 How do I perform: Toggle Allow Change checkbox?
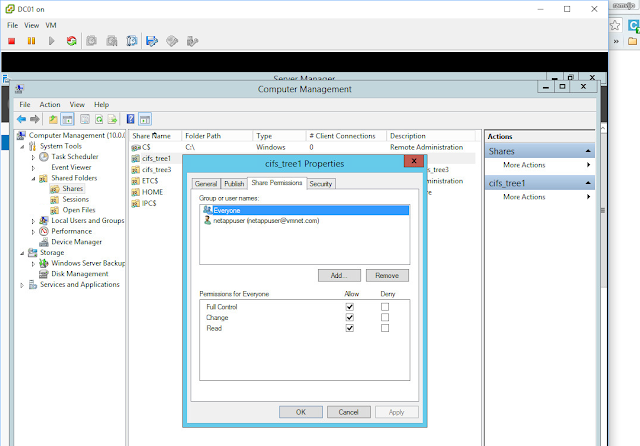349,317
